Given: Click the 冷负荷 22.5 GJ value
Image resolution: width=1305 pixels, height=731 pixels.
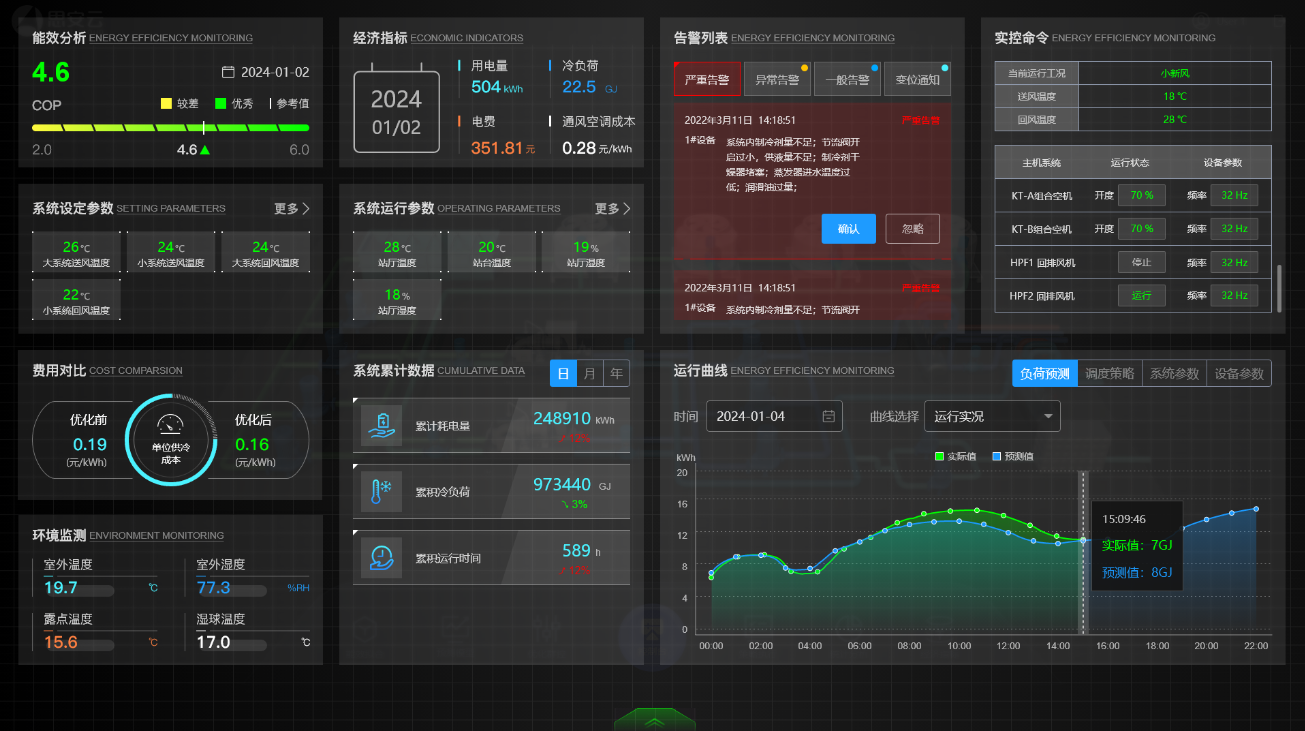Looking at the screenshot, I should pos(590,87).
